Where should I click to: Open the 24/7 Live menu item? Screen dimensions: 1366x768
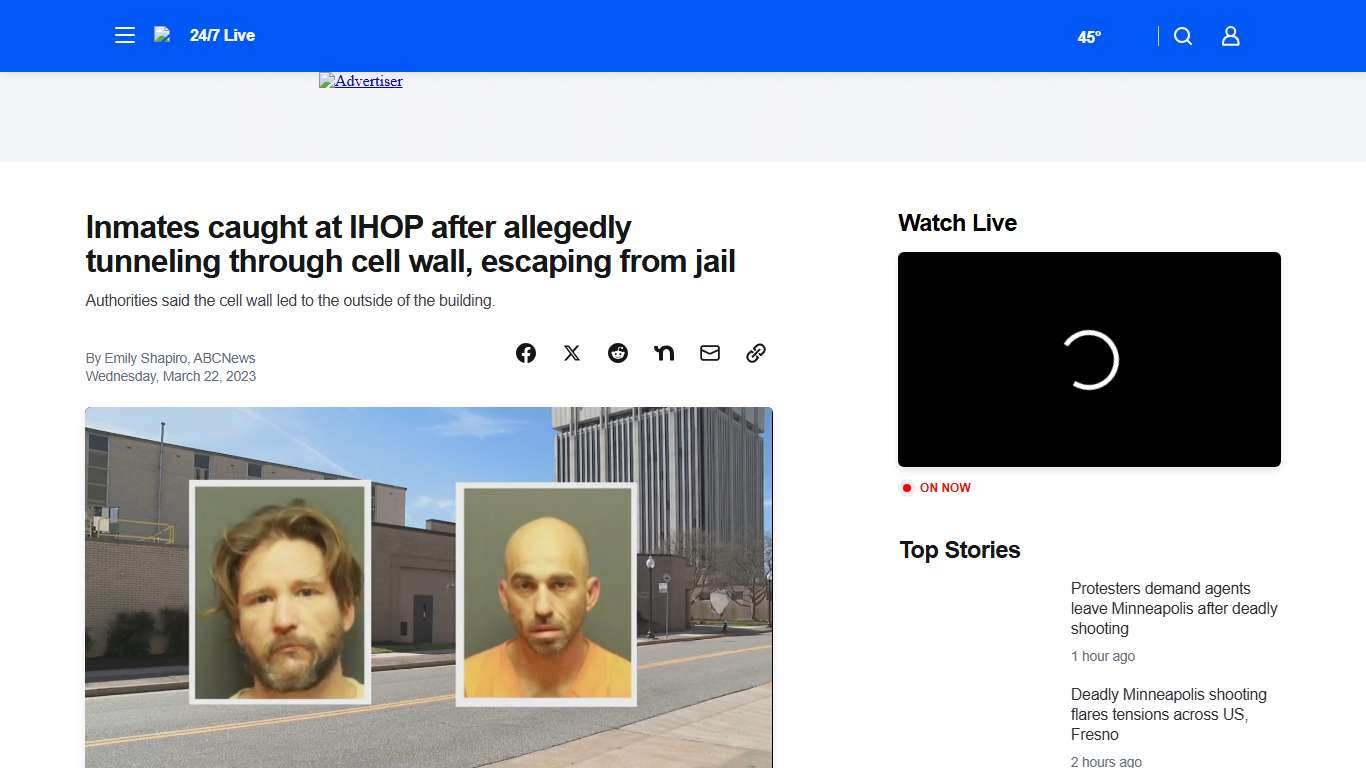[222, 35]
